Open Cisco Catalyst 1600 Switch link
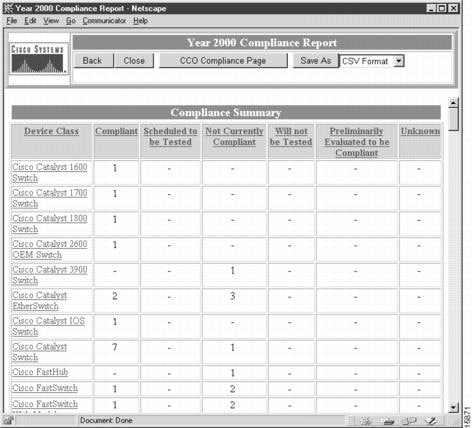 tap(50, 172)
